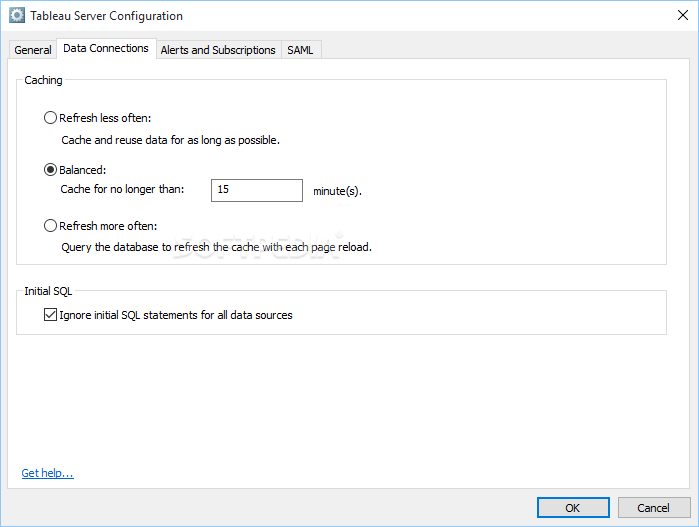Switch to the General tab
Screen dimensions: 699x527
[x=33, y=50]
